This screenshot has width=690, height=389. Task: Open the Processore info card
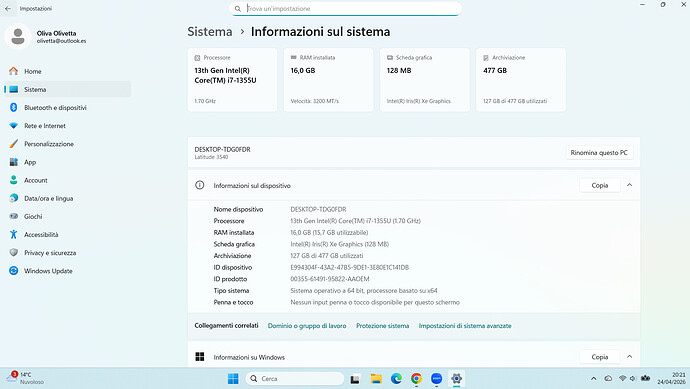232,80
